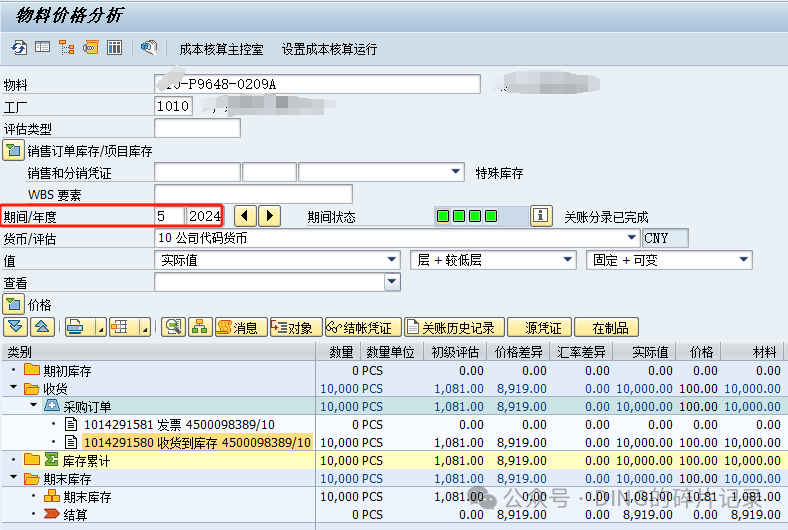Go to previous period with left arrow
The image size is (788, 530).
tap(245, 216)
